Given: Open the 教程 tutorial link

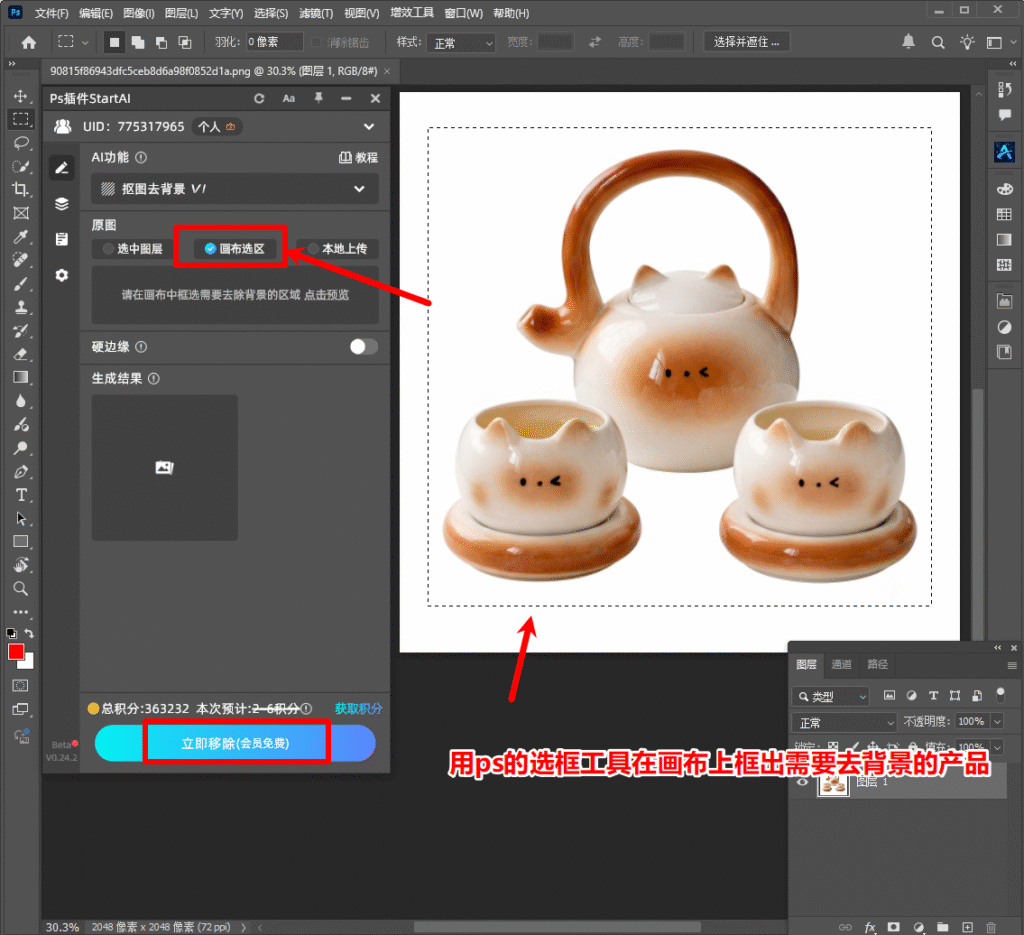Looking at the screenshot, I should pos(359,157).
